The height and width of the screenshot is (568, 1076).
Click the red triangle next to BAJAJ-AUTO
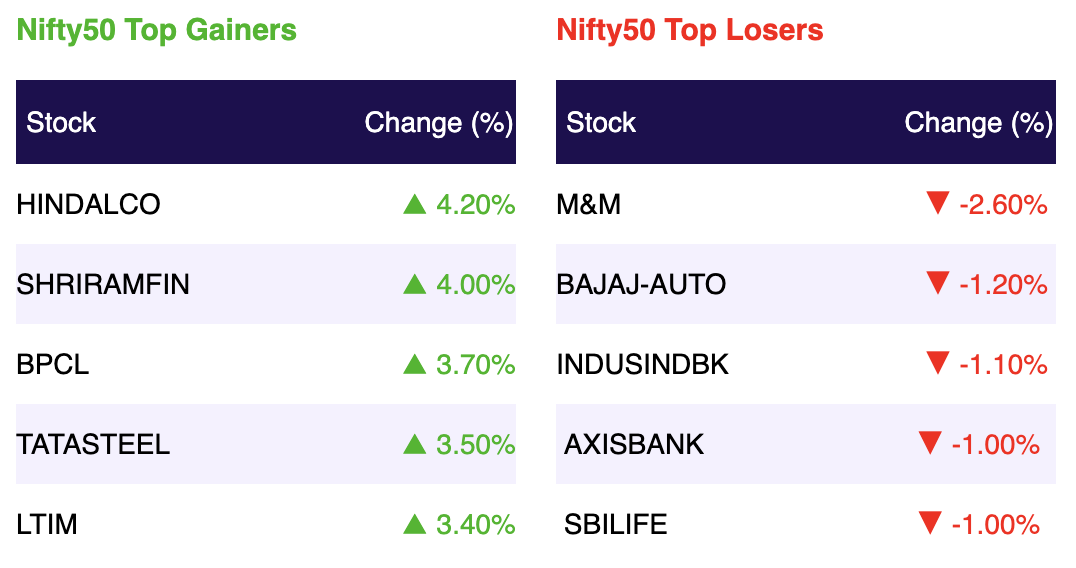(x=937, y=283)
